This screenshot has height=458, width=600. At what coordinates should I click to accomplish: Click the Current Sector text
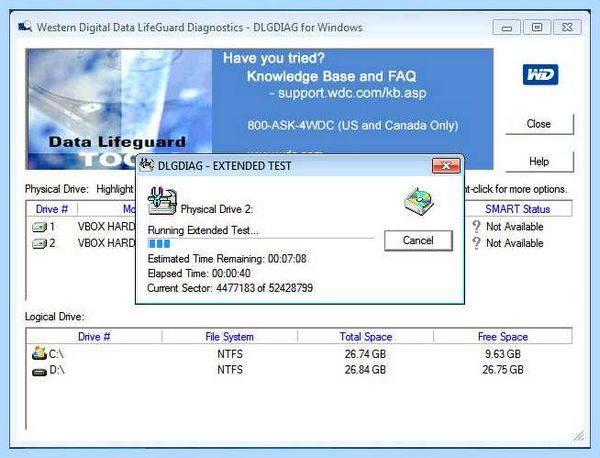(x=230, y=288)
